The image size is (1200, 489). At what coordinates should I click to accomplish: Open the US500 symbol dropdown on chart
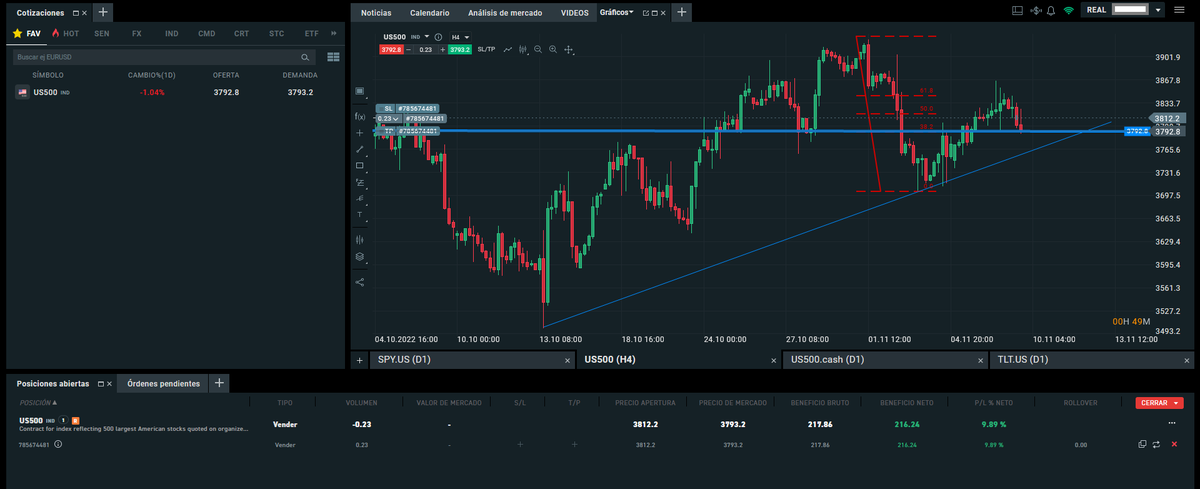coord(427,37)
